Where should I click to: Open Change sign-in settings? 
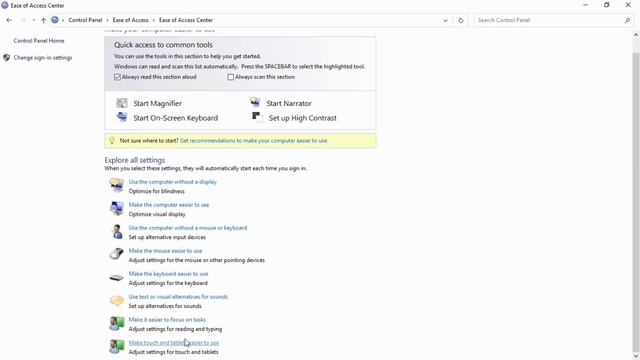point(43,58)
